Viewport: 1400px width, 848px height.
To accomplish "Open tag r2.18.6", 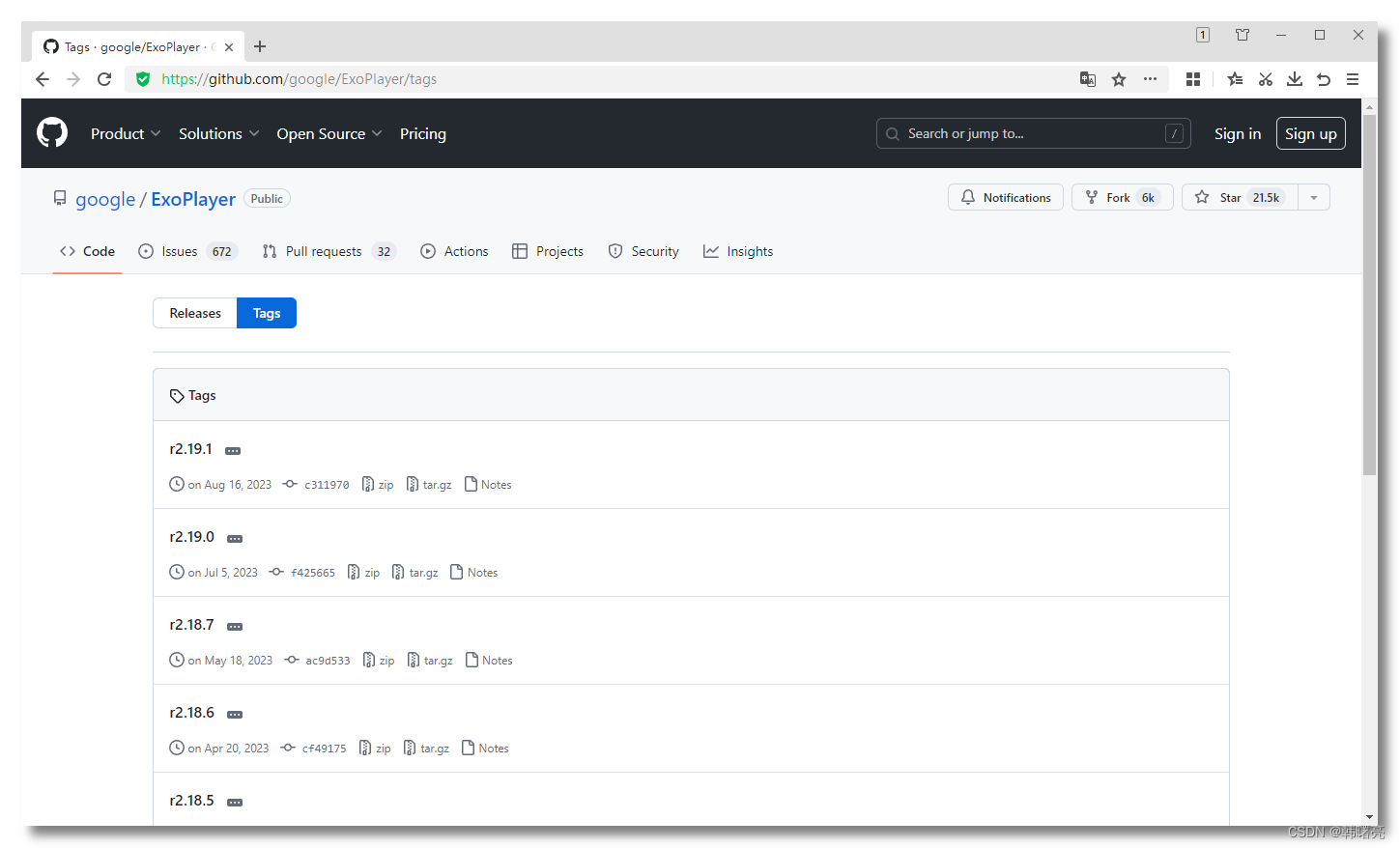I will (x=191, y=713).
